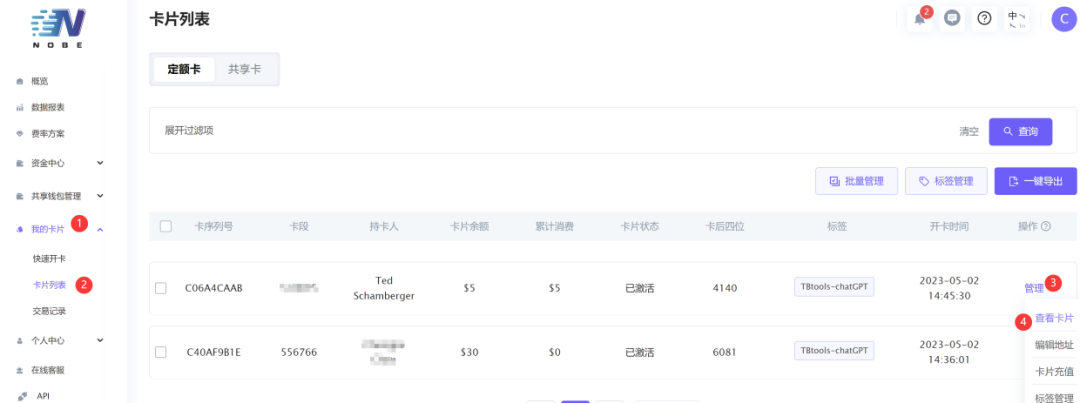Expand the 个人中心 menu arrow
1080x403 pixels.
[x=100, y=340]
